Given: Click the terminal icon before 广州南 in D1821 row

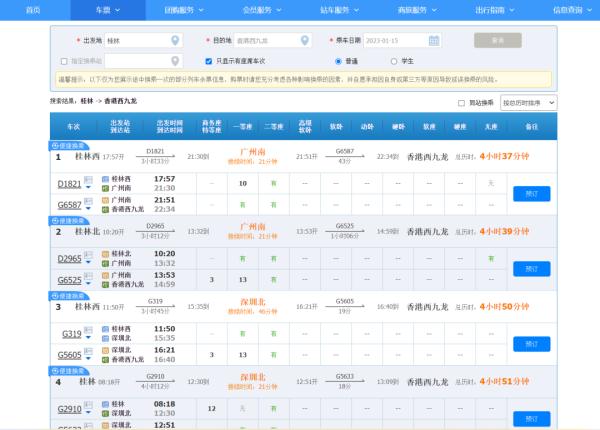Looking at the screenshot, I should coord(105,188).
